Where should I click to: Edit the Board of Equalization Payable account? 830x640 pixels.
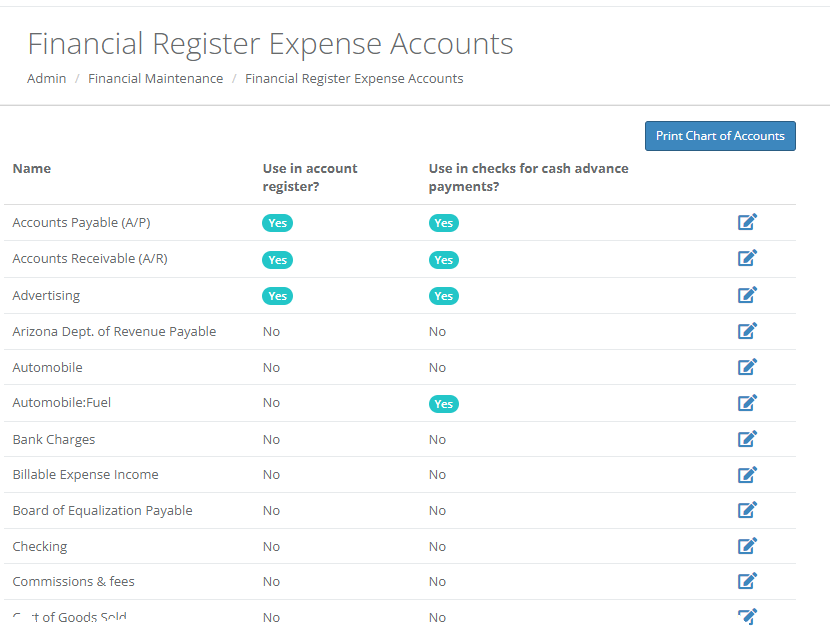coord(747,509)
